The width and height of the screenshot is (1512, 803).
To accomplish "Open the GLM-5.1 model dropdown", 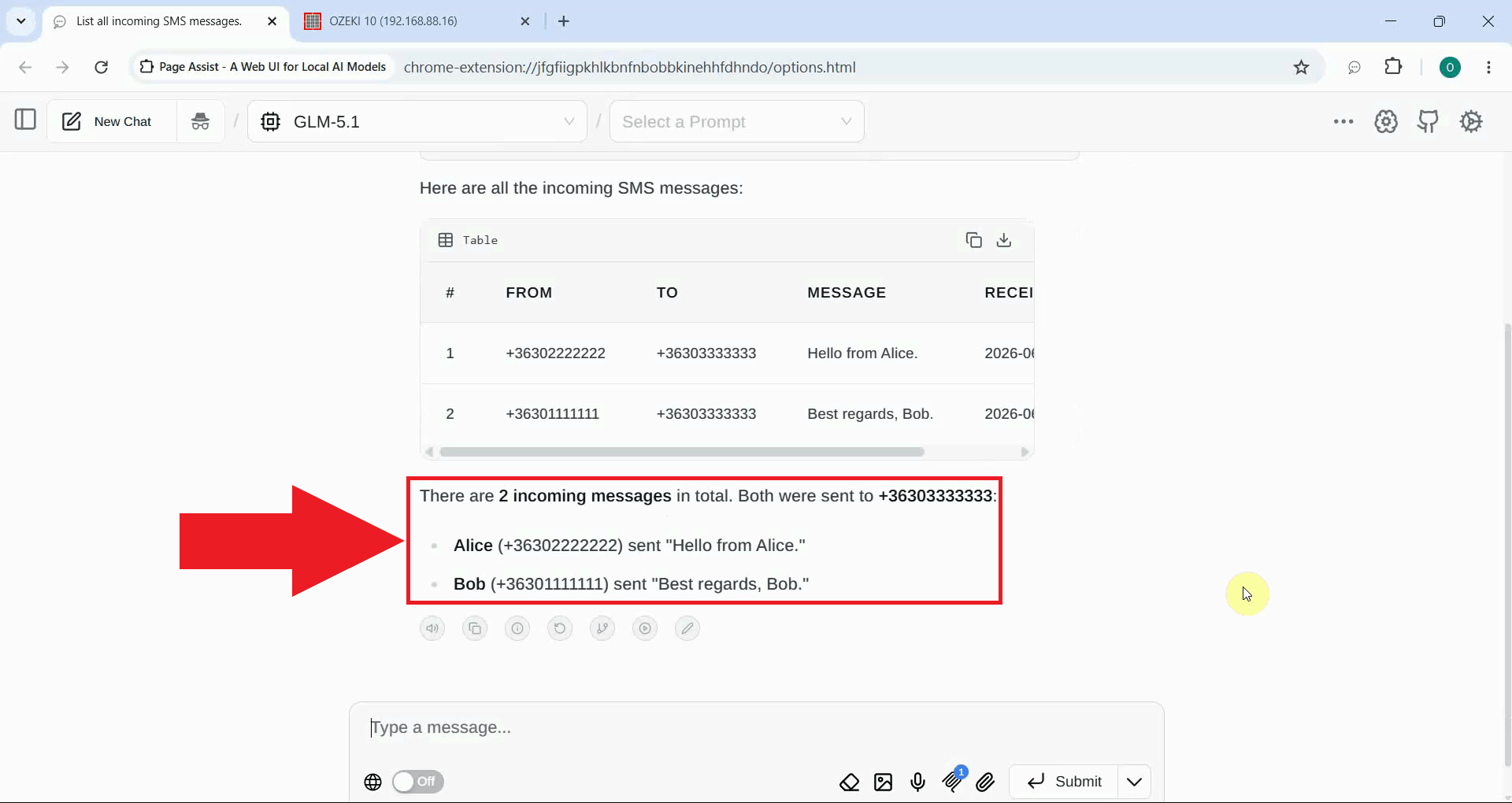I will click(417, 121).
